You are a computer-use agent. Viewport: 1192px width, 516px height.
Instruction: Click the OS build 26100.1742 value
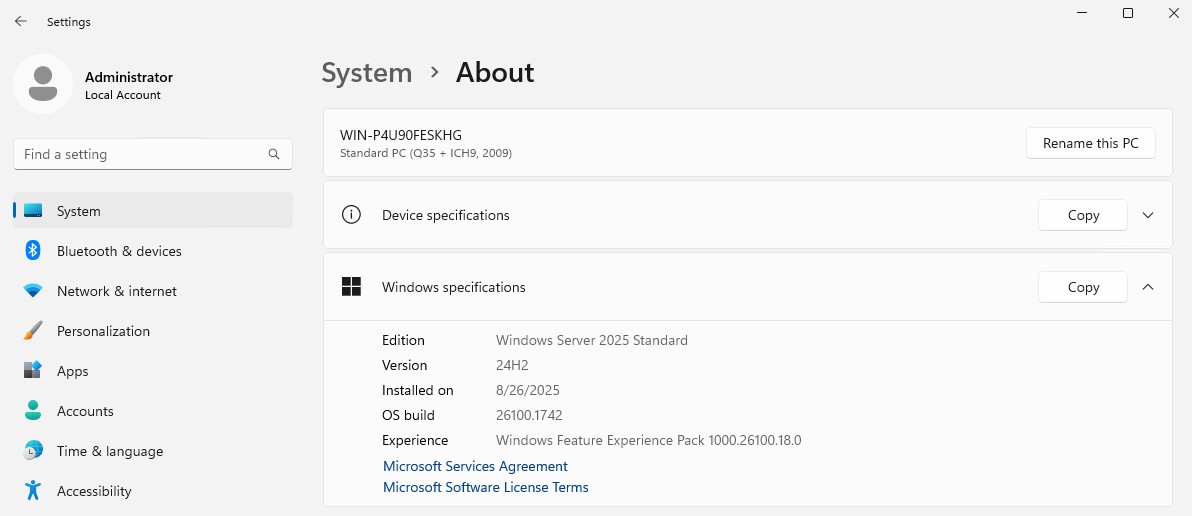[x=529, y=415]
